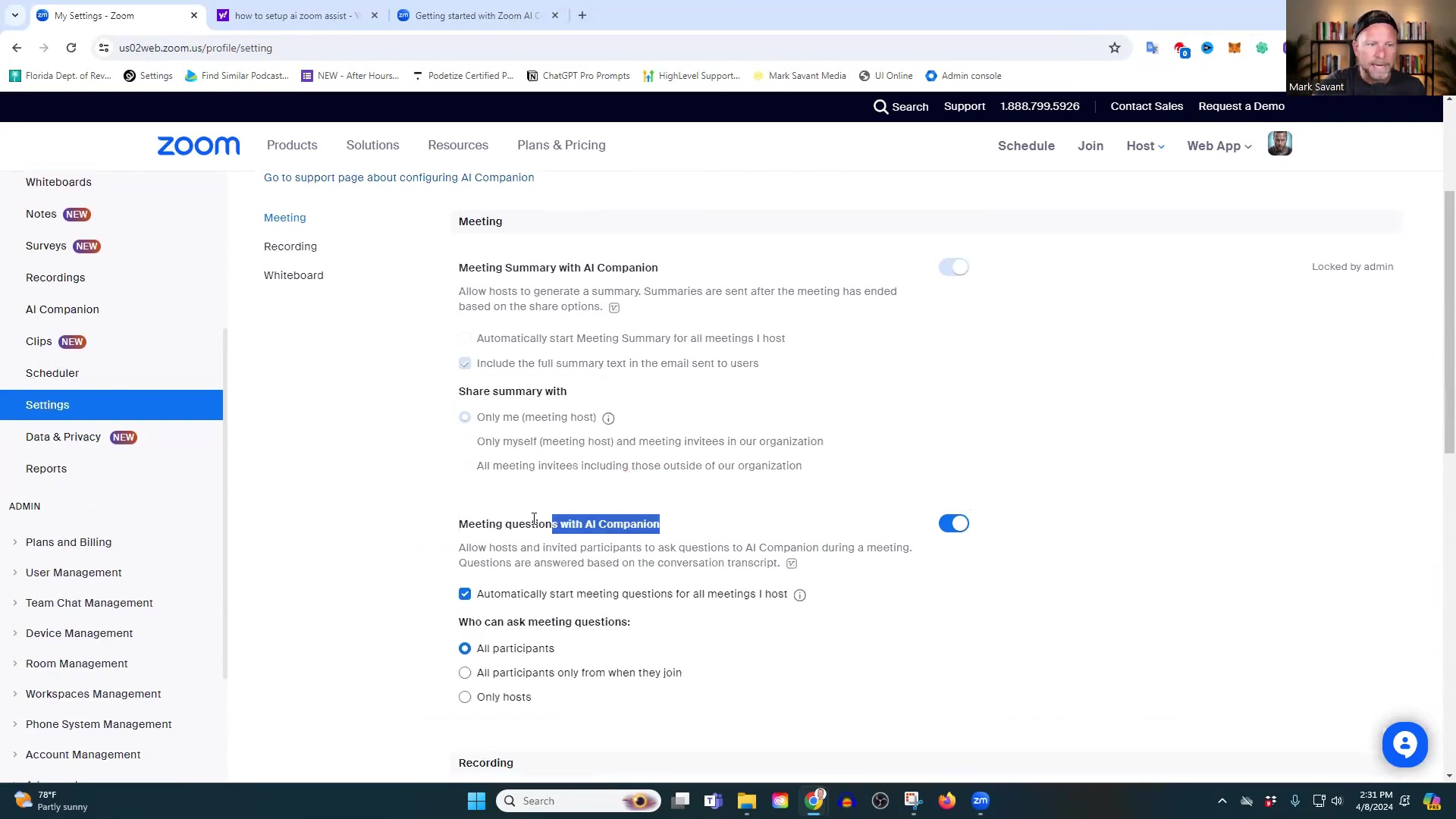Toggle Meeting Summary with AI Companion switch

953,267
